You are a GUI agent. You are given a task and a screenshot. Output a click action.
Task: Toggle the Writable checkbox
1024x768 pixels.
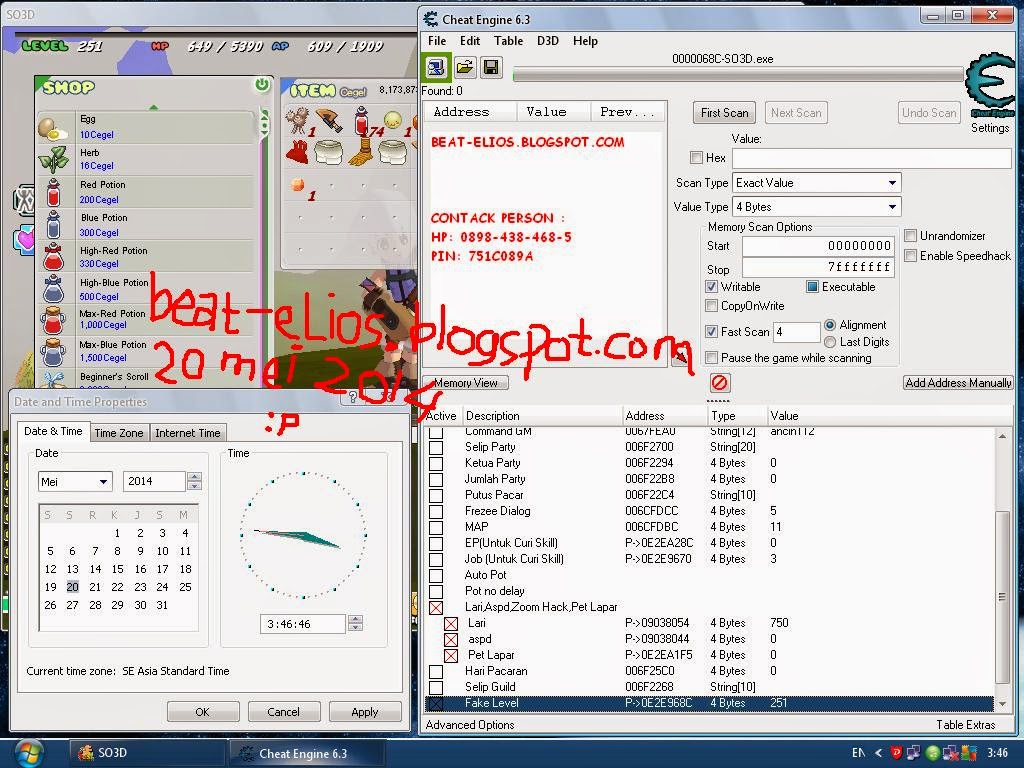[712, 287]
